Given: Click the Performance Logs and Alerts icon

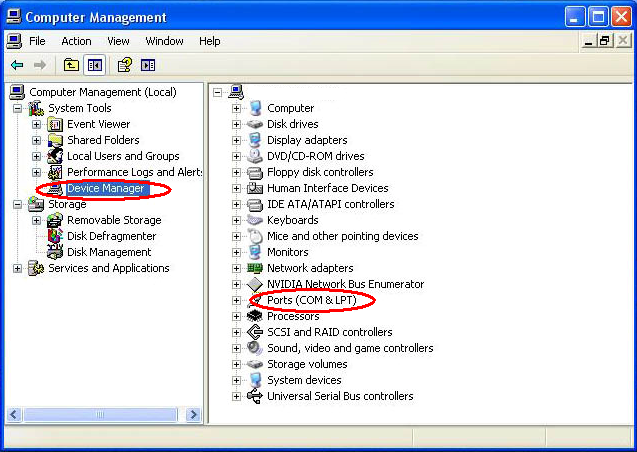Looking at the screenshot, I should click(55, 172).
